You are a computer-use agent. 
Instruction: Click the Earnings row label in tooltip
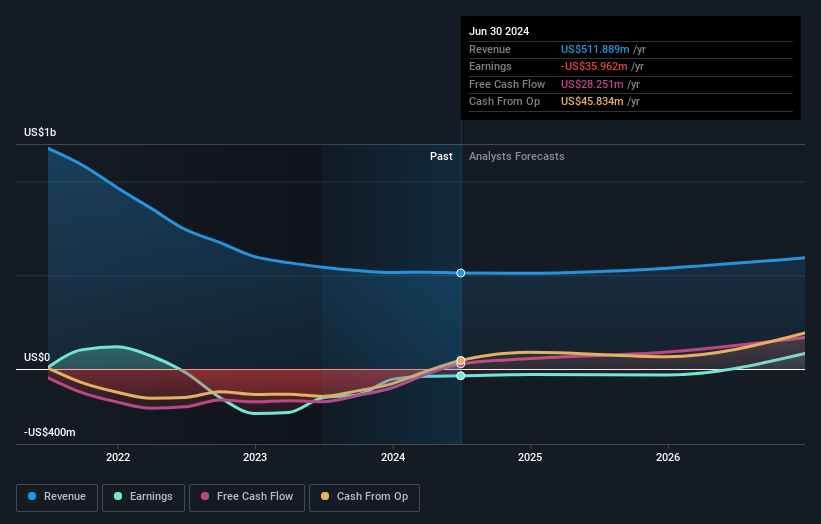(x=490, y=66)
